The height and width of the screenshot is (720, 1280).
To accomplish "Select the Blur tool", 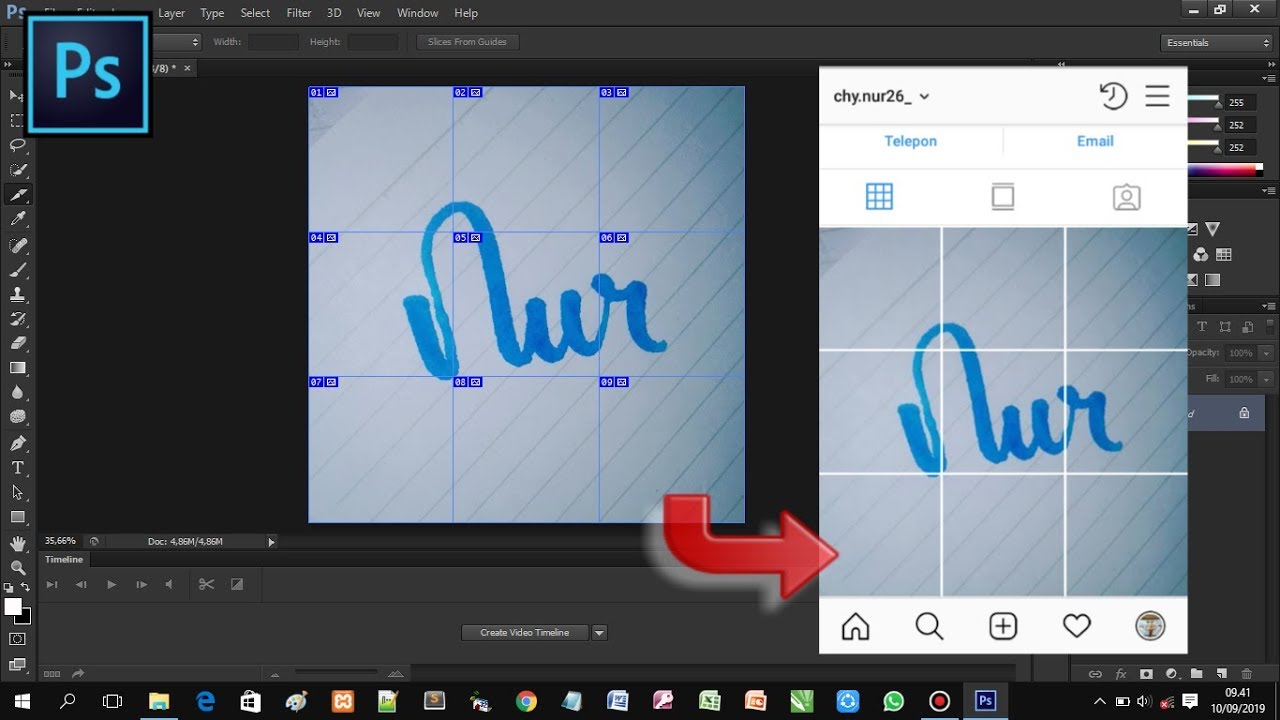I will (17, 393).
